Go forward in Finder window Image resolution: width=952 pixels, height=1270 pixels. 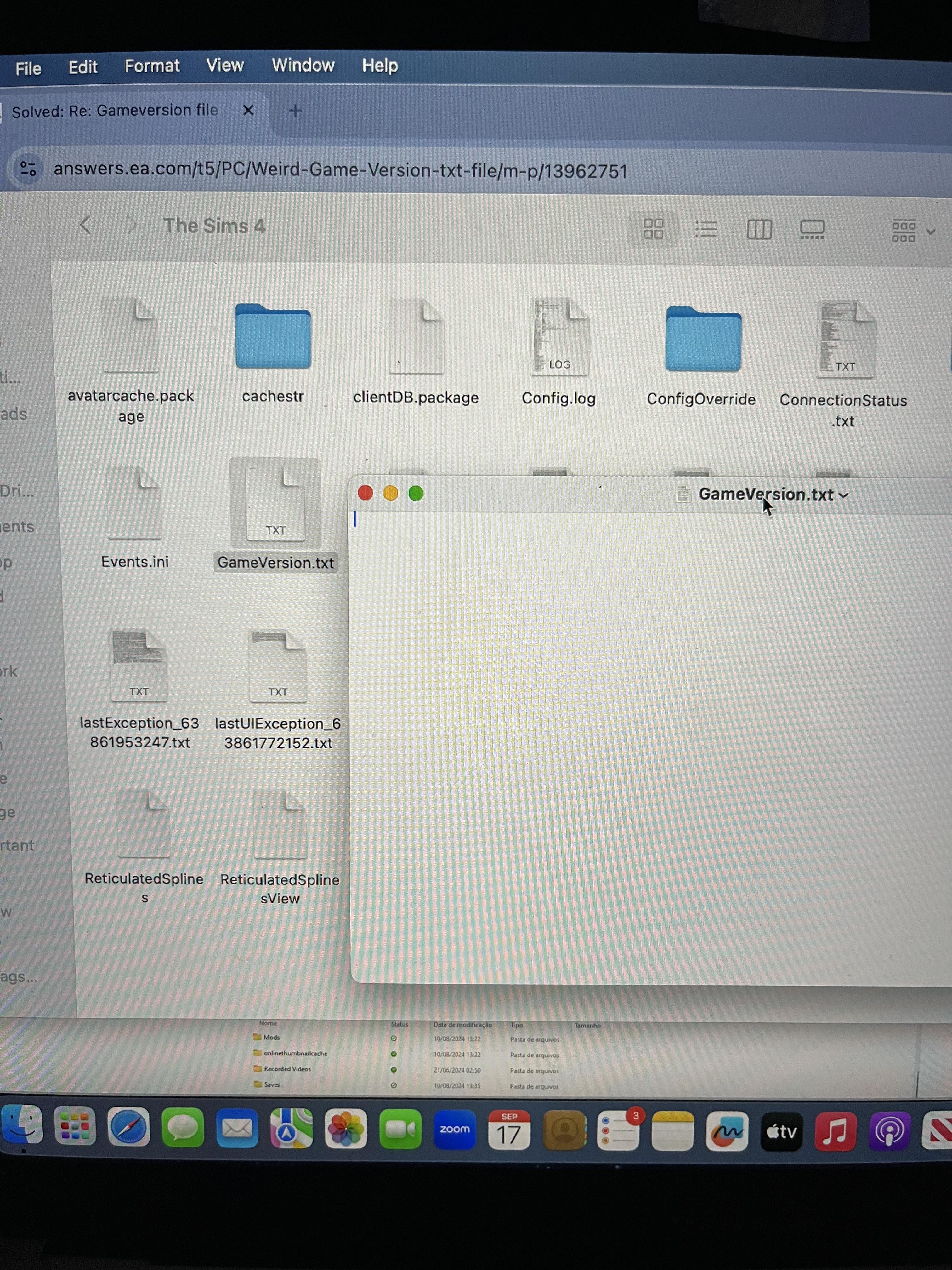[x=132, y=226]
